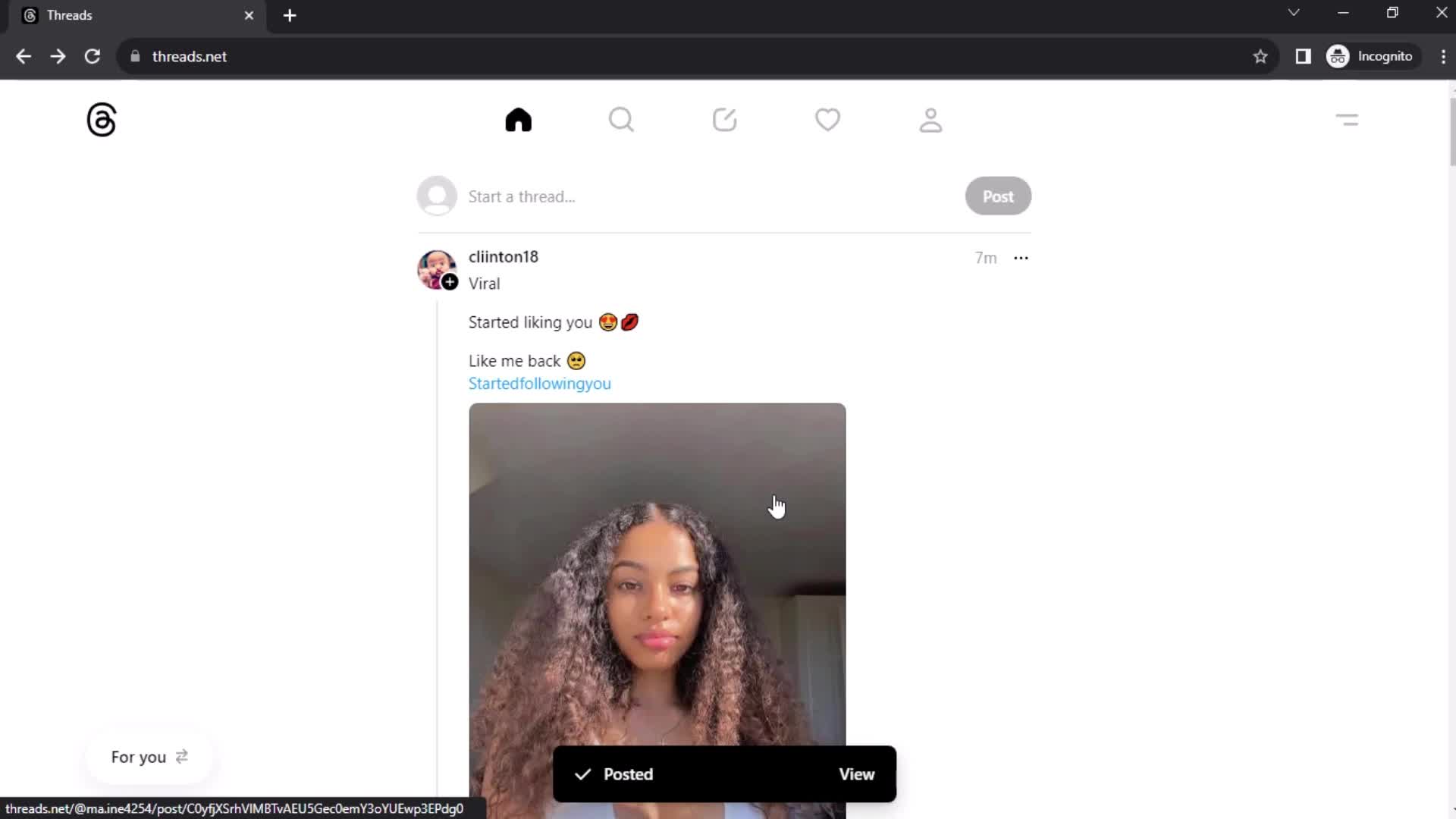Open the profile icon on Threads
The image size is (1456, 819).
930,119
